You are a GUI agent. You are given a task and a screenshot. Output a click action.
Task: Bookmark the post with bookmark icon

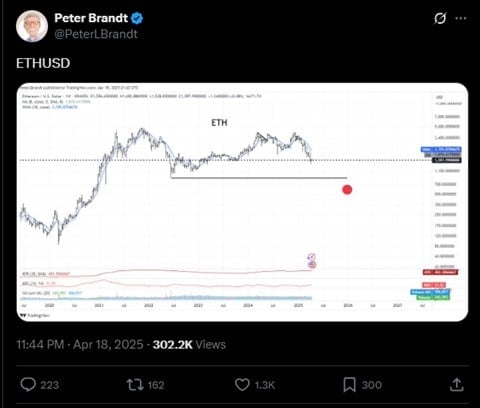click(x=349, y=385)
